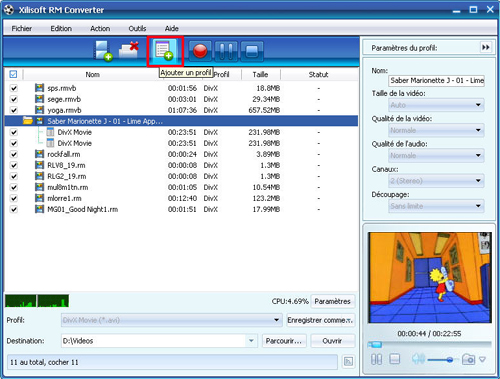Uncheck the sege.rmvb checkbox

[x=14, y=99]
